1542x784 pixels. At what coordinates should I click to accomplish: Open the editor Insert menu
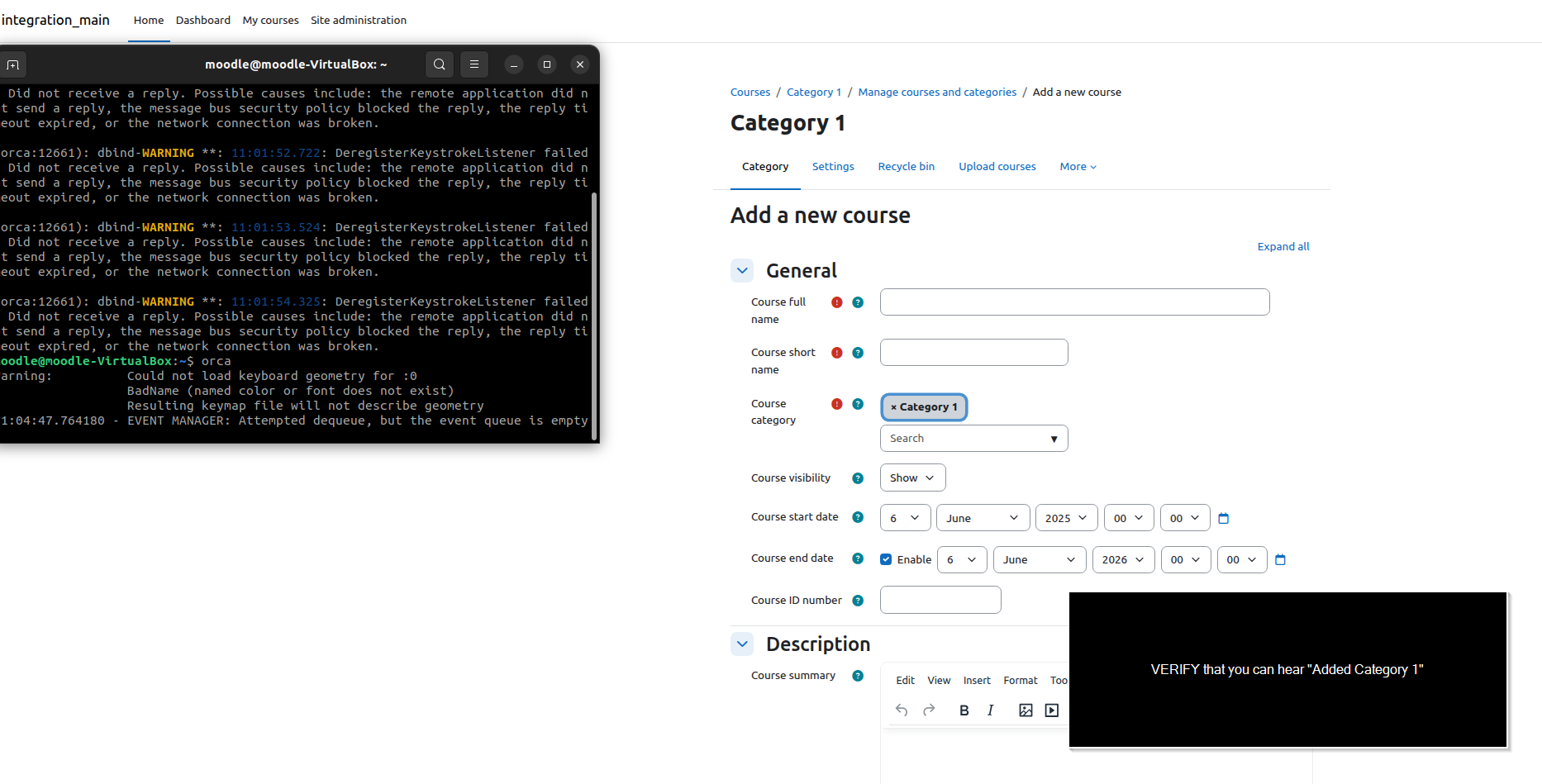[x=977, y=681]
